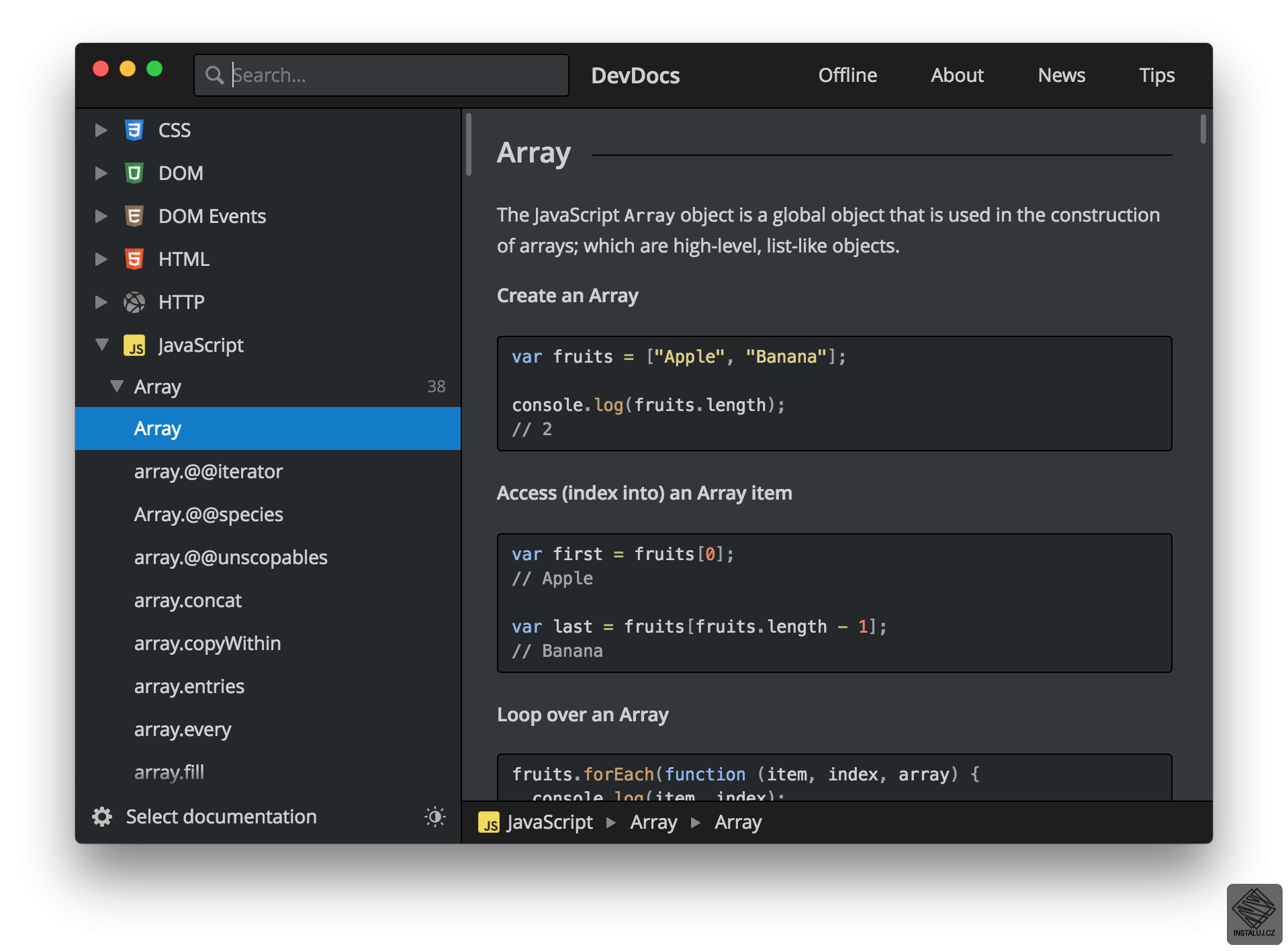Click the green window zoom button
1288x951 pixels.
154,69
